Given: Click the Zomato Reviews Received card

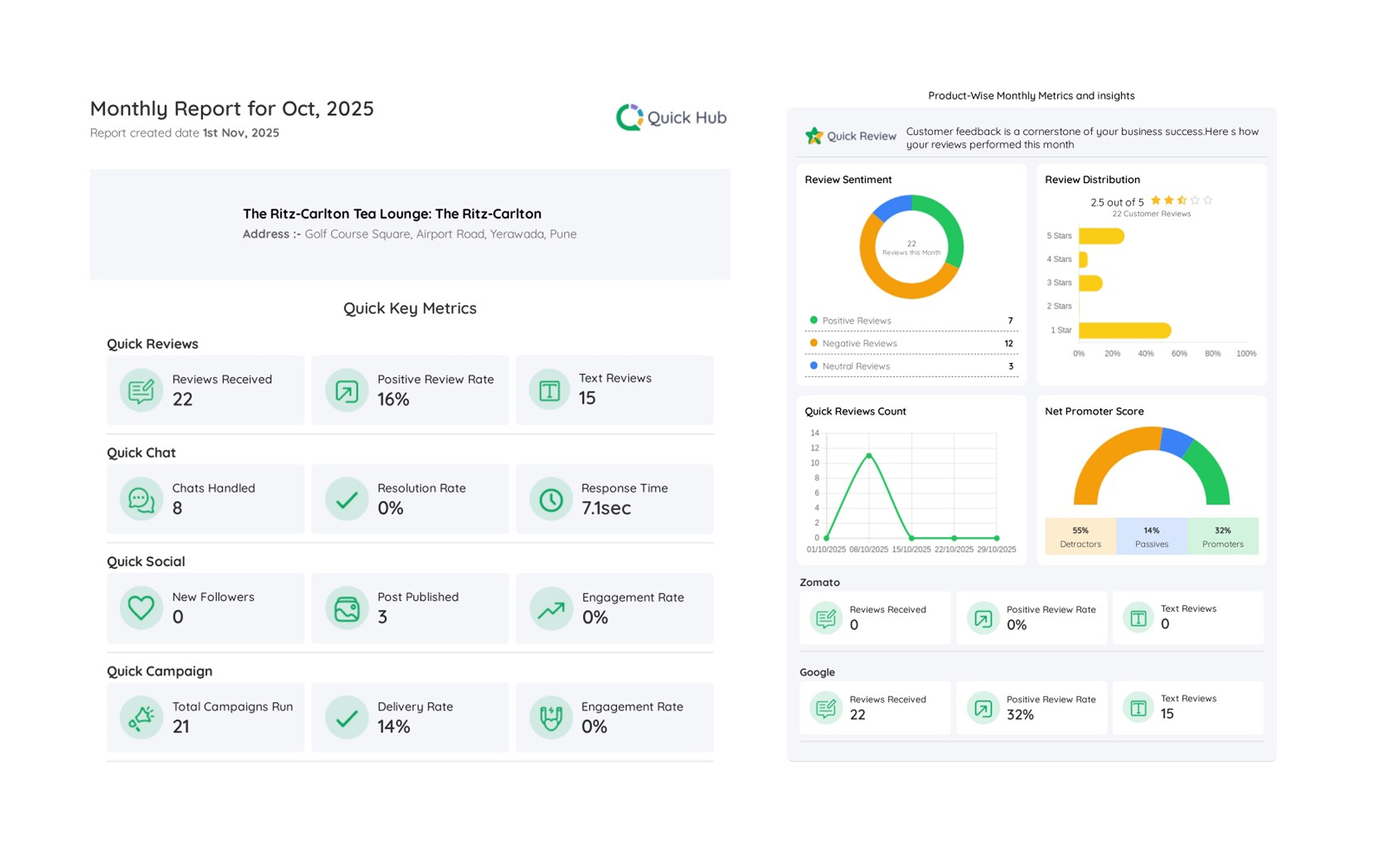Looking at the screenshot, I should click(x=875, y=618).
